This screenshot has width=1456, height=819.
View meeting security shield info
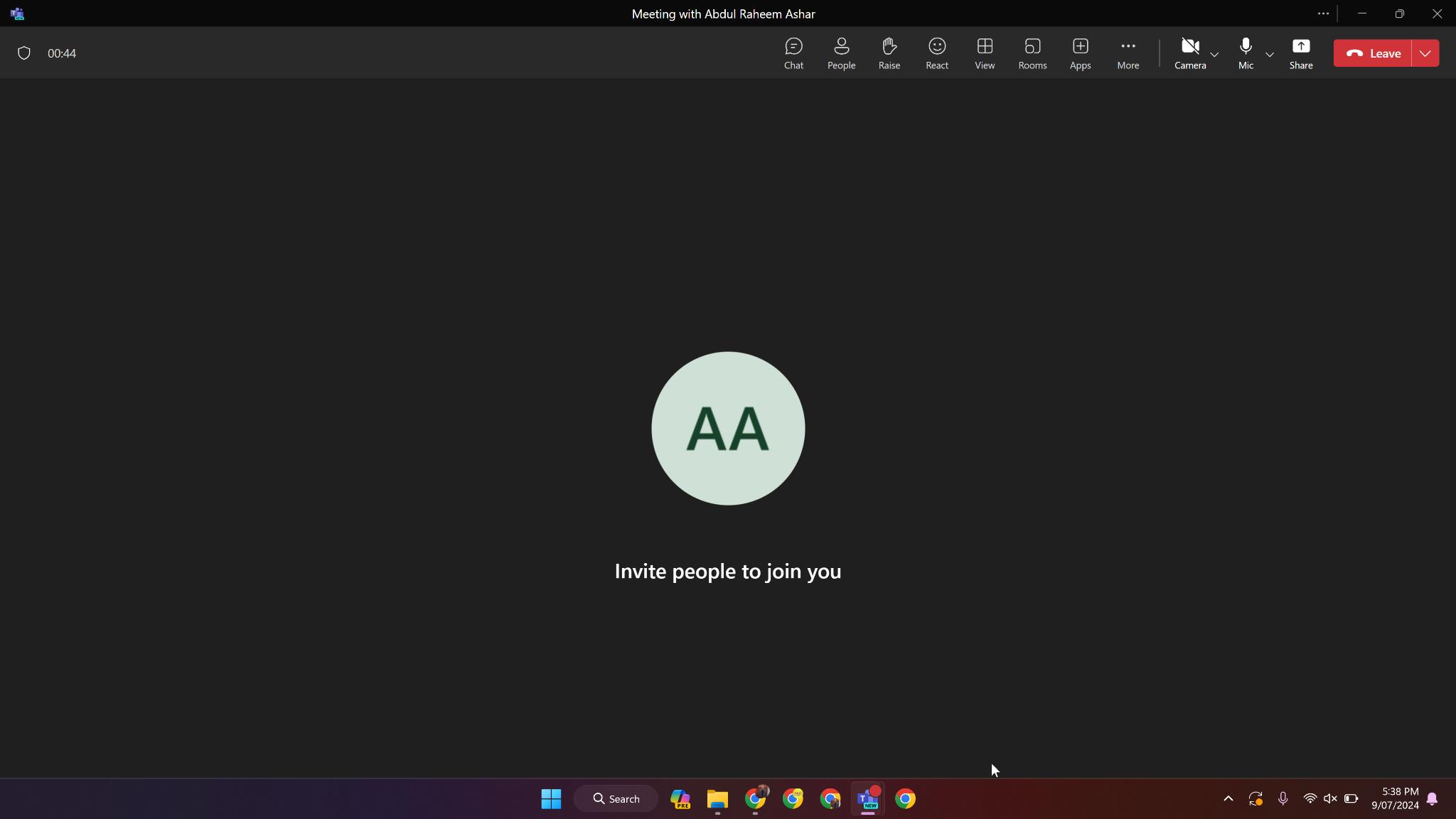pos(24,53)
